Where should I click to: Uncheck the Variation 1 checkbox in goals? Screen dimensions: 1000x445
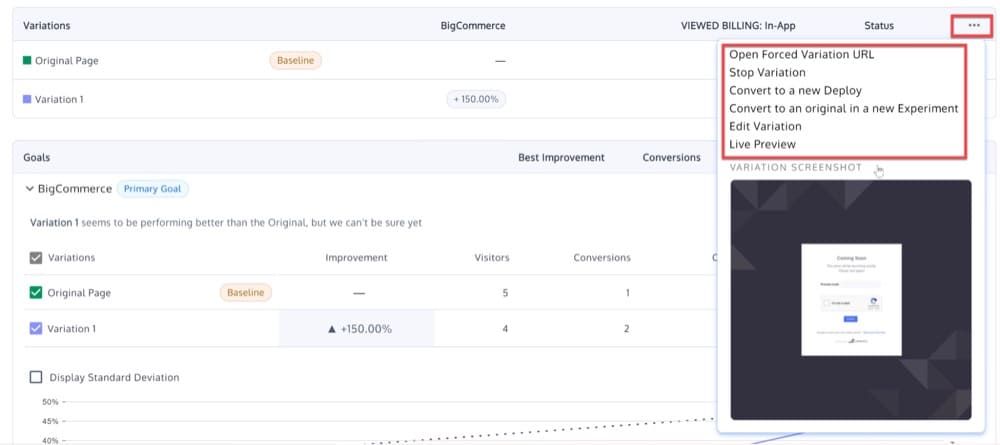[x=36, y=328]
